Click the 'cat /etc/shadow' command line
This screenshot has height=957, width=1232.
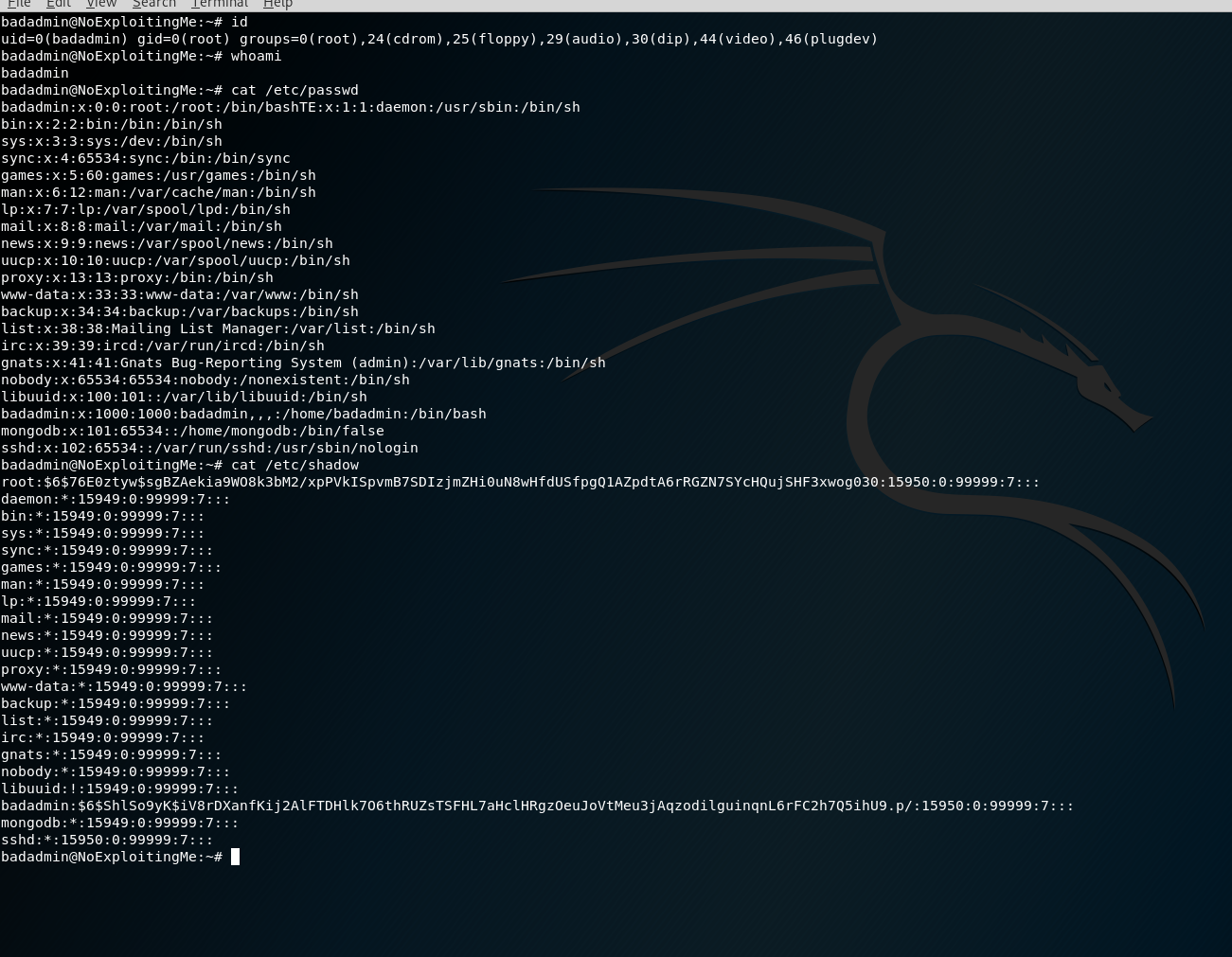[295, 465]
